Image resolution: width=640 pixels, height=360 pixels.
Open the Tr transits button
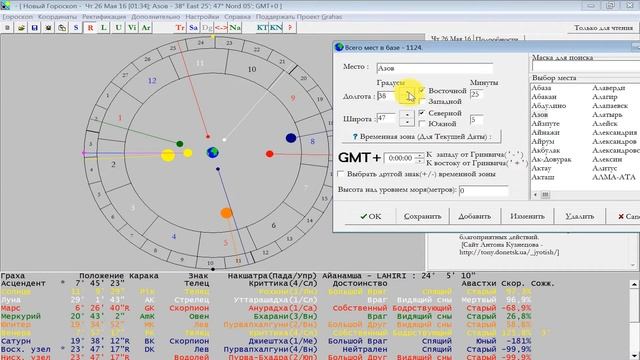coord(180,28)
